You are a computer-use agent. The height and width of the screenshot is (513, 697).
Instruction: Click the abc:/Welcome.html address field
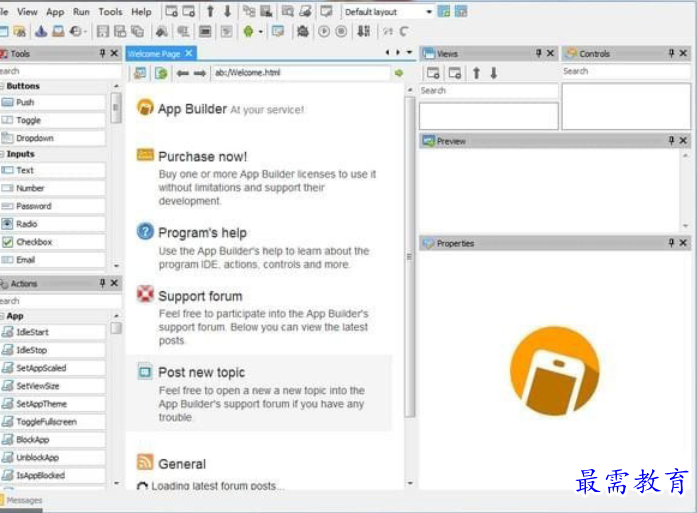[301, 72]
